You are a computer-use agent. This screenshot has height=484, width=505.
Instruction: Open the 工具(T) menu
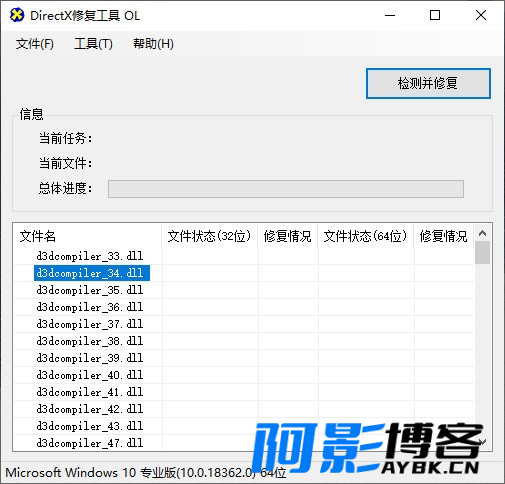tap(93, 44)
